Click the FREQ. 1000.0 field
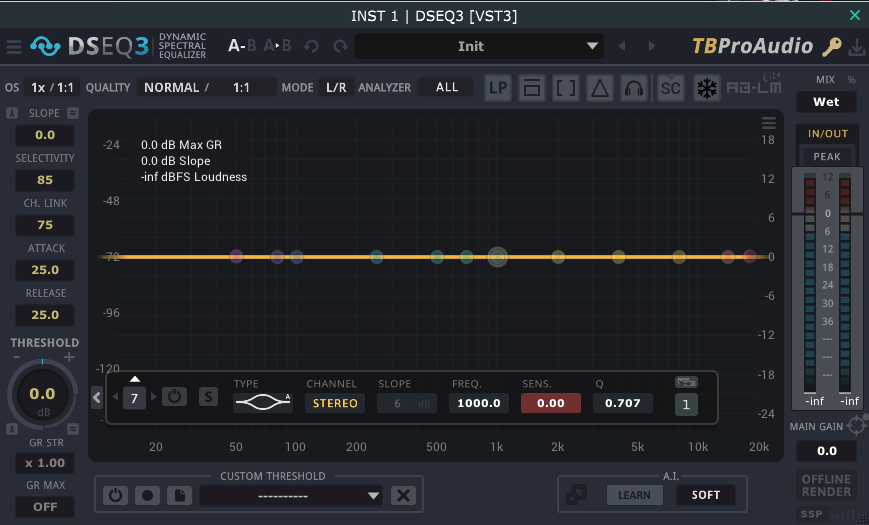The height and width of the screenshot is (525, 869). (479, 403)
